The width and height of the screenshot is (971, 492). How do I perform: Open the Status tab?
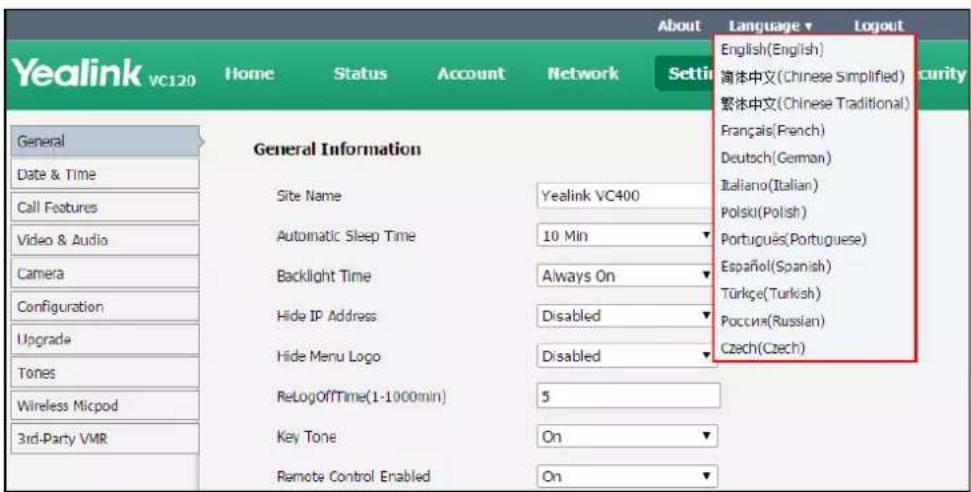[360, 74]
